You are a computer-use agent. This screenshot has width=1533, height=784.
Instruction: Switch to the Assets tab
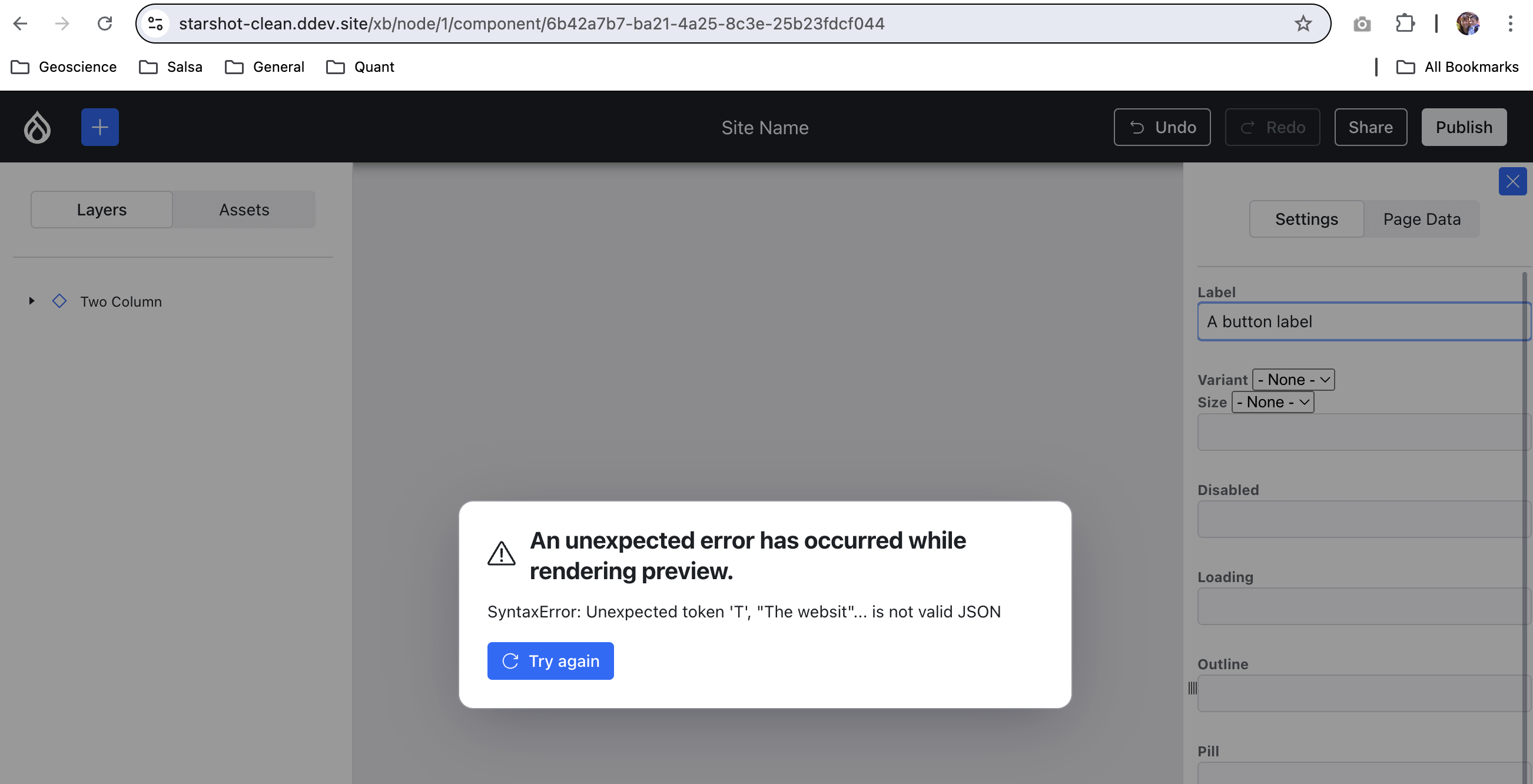[244, 210]
